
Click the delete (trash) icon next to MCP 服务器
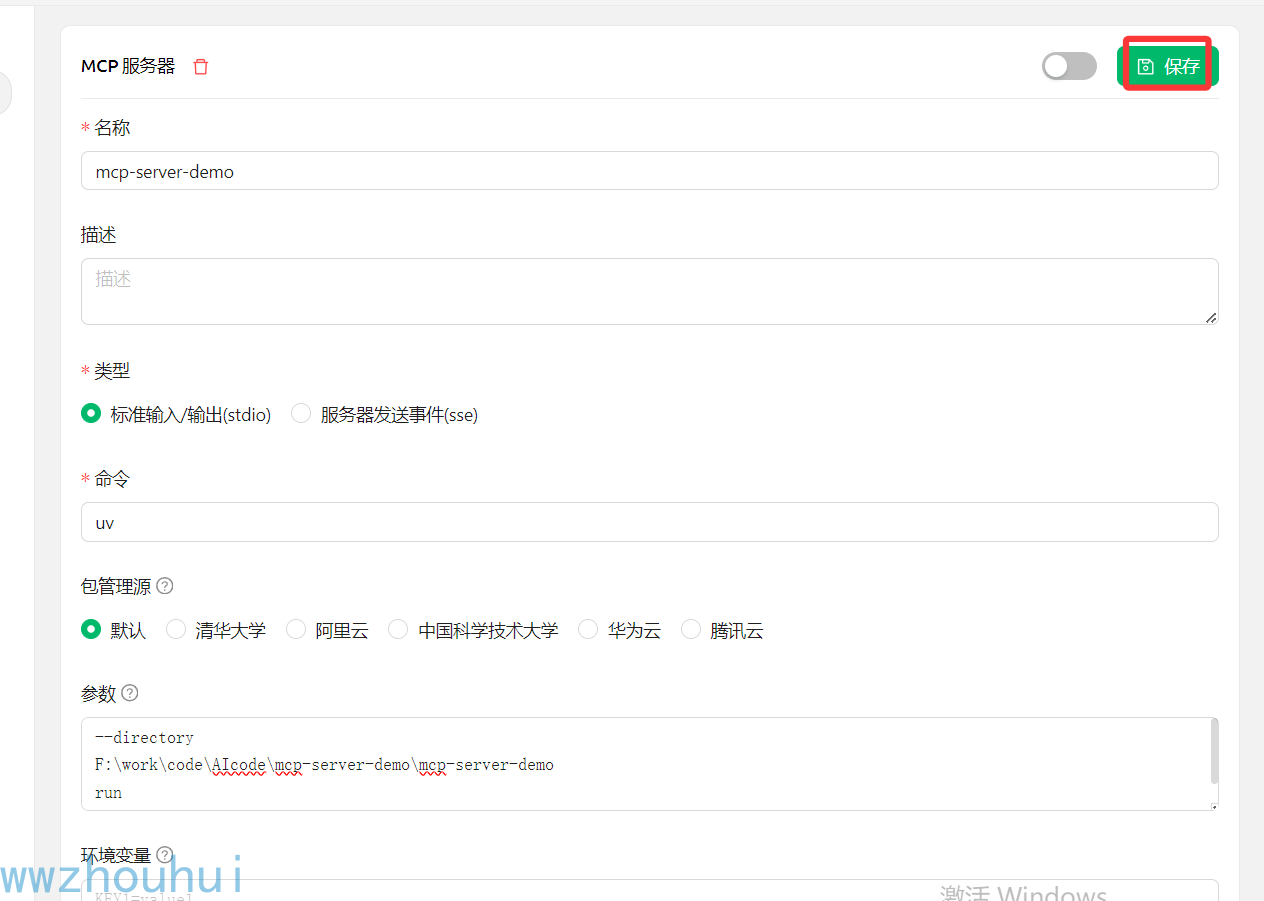coord(200,66)
